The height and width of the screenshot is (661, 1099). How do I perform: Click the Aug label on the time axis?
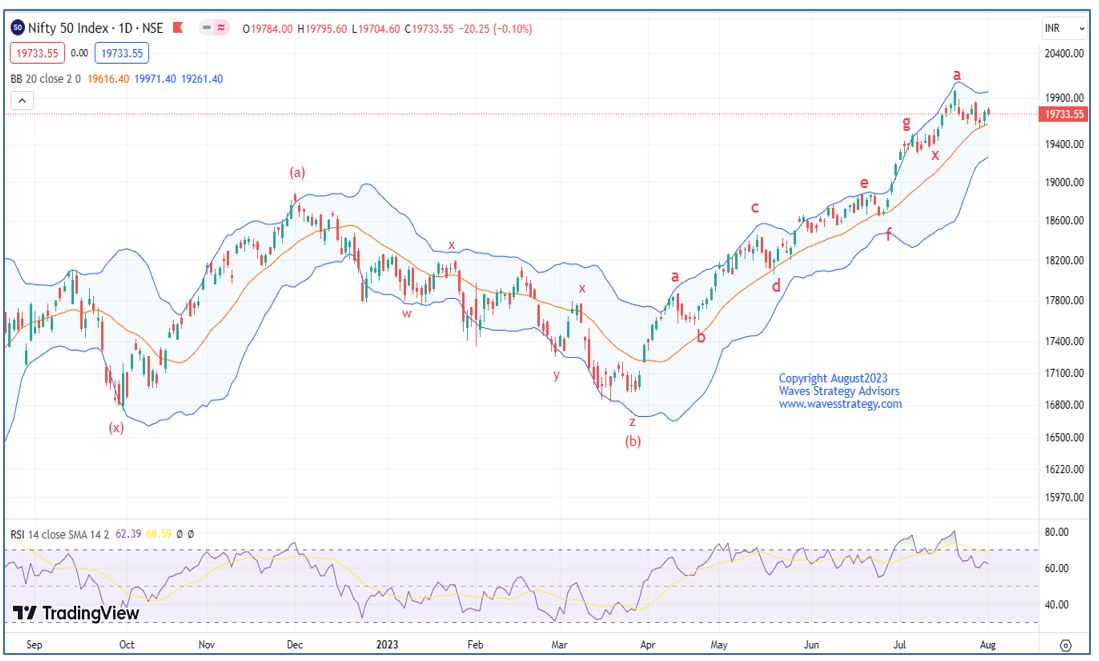[x=988, y=645]
